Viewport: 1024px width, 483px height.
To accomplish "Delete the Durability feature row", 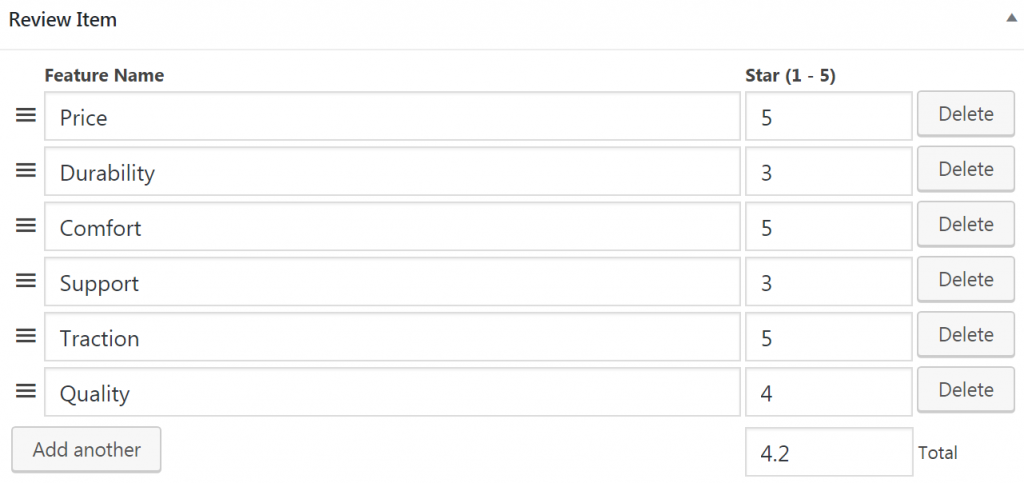I will [x=965, y=170].
